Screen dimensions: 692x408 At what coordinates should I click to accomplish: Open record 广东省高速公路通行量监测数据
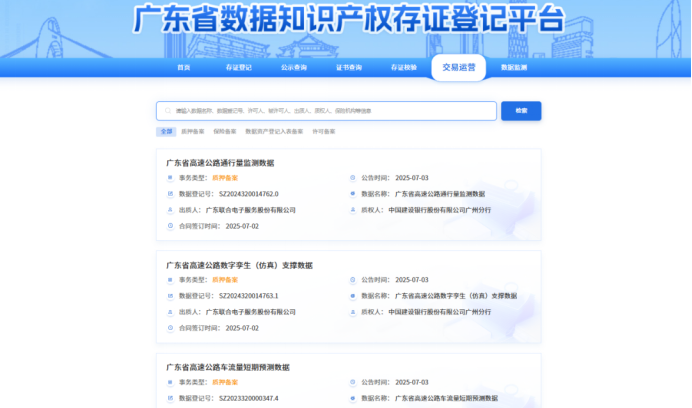tap(220, 162)
